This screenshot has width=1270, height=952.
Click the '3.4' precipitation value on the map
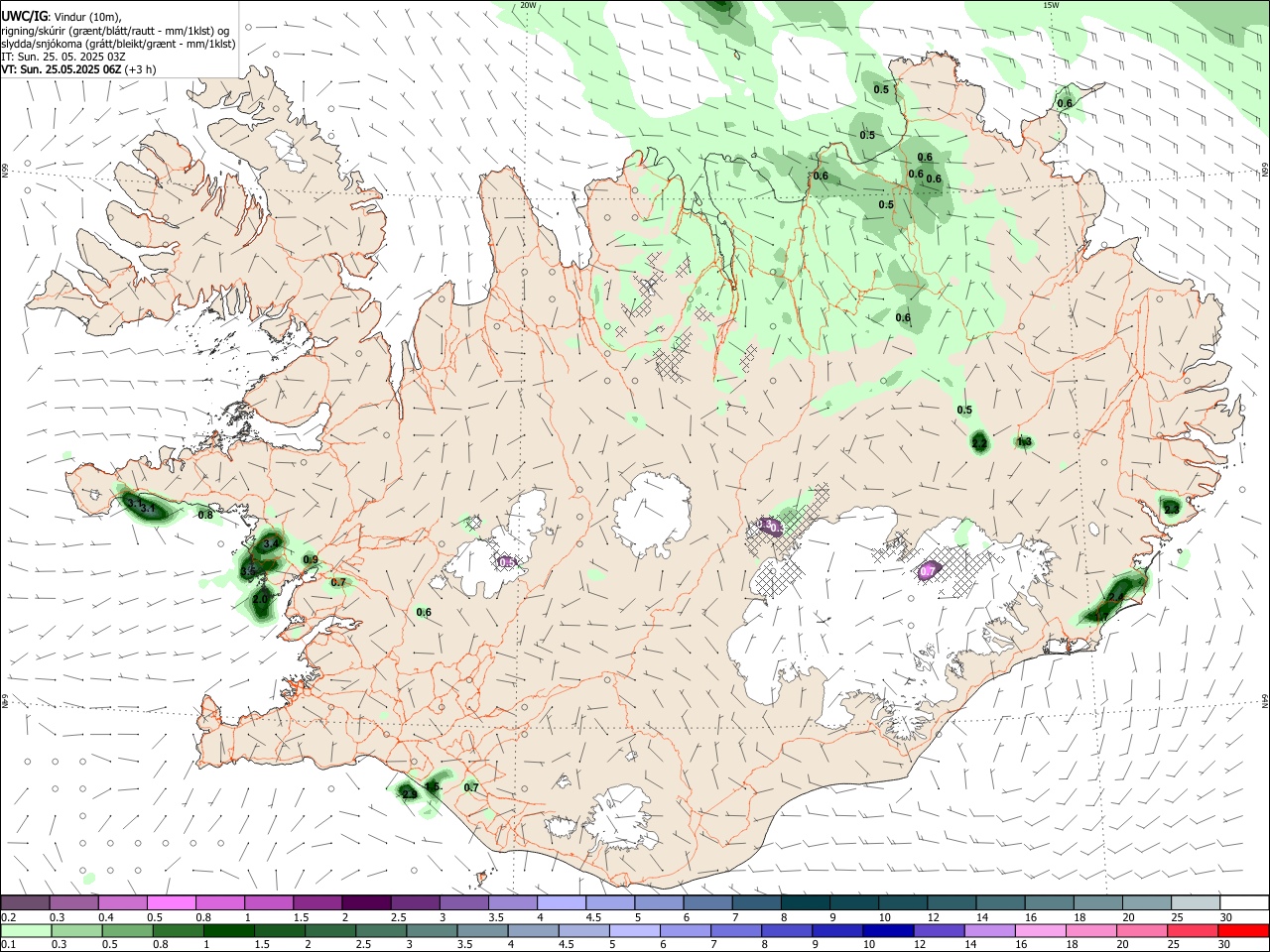(x=272, y=543)
